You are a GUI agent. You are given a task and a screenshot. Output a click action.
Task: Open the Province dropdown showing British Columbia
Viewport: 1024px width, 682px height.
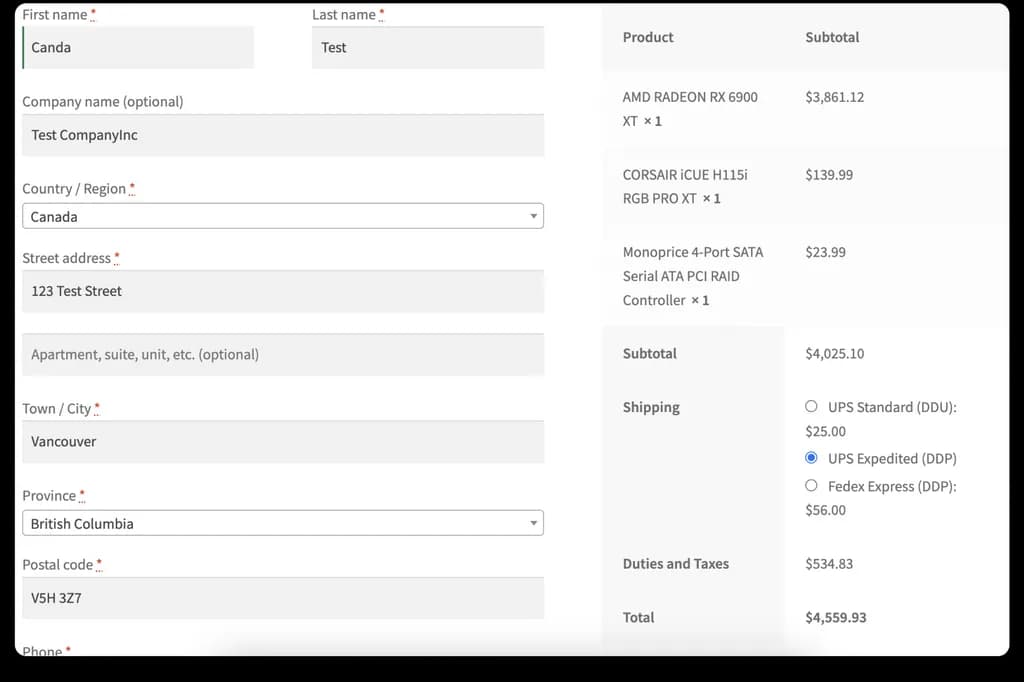283,523
